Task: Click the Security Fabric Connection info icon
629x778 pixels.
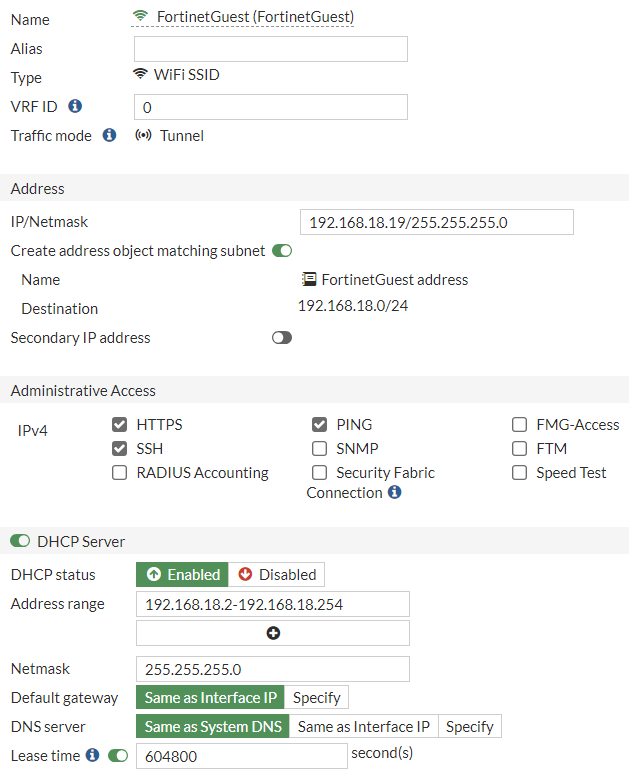Action: (395, 493)
